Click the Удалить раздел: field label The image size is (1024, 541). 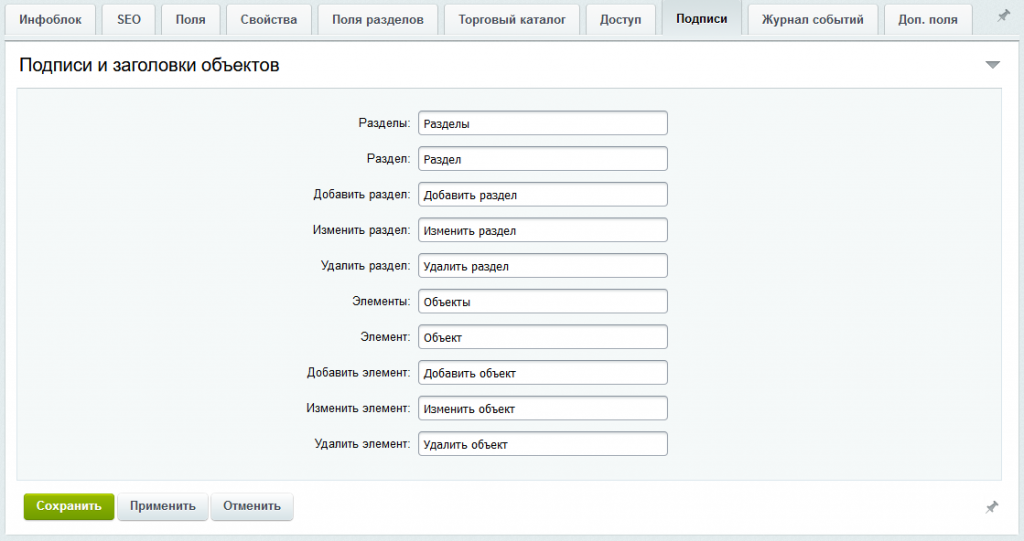[366, 265]
